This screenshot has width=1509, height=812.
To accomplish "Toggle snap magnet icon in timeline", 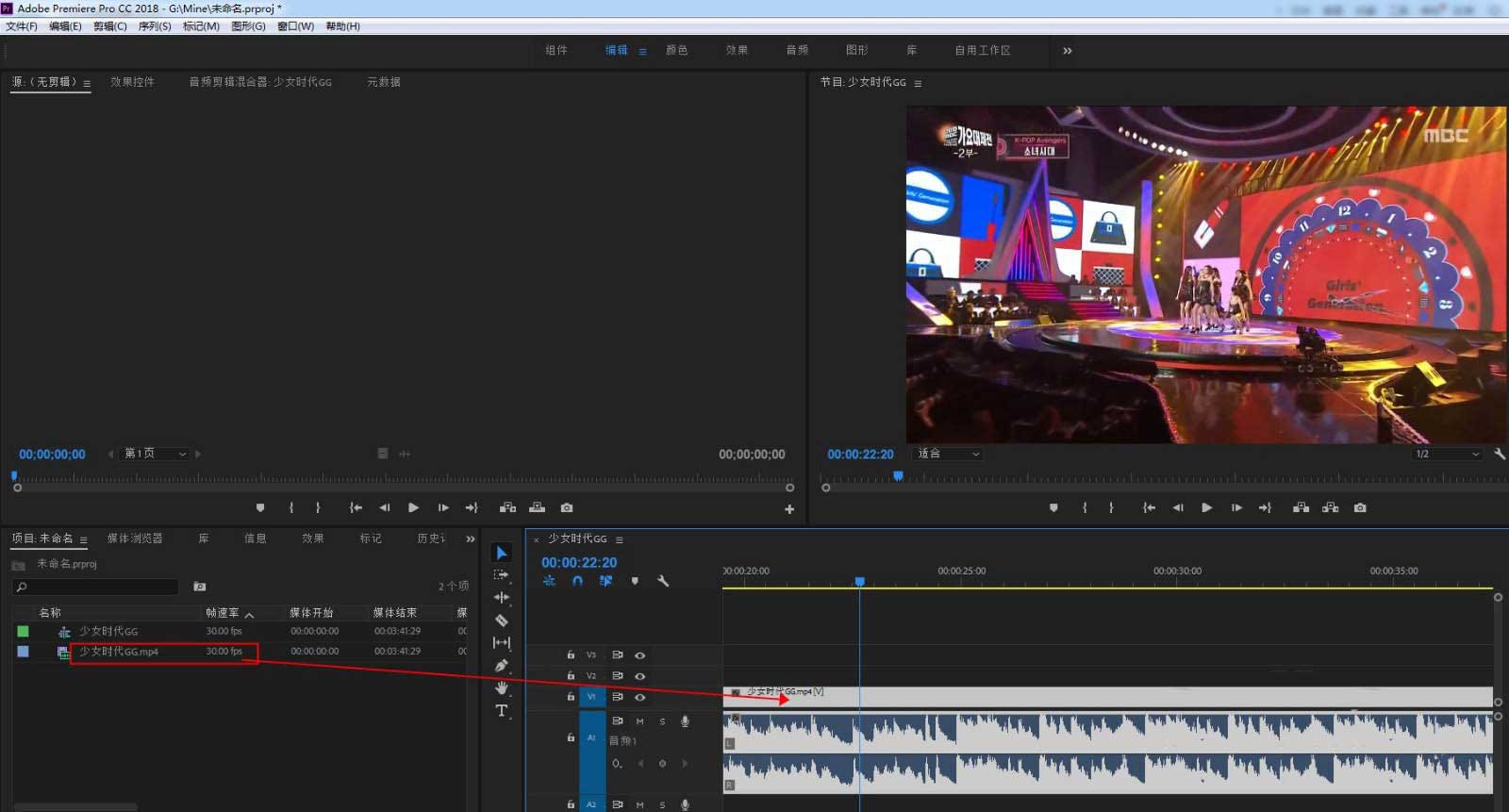I will 577,581.
